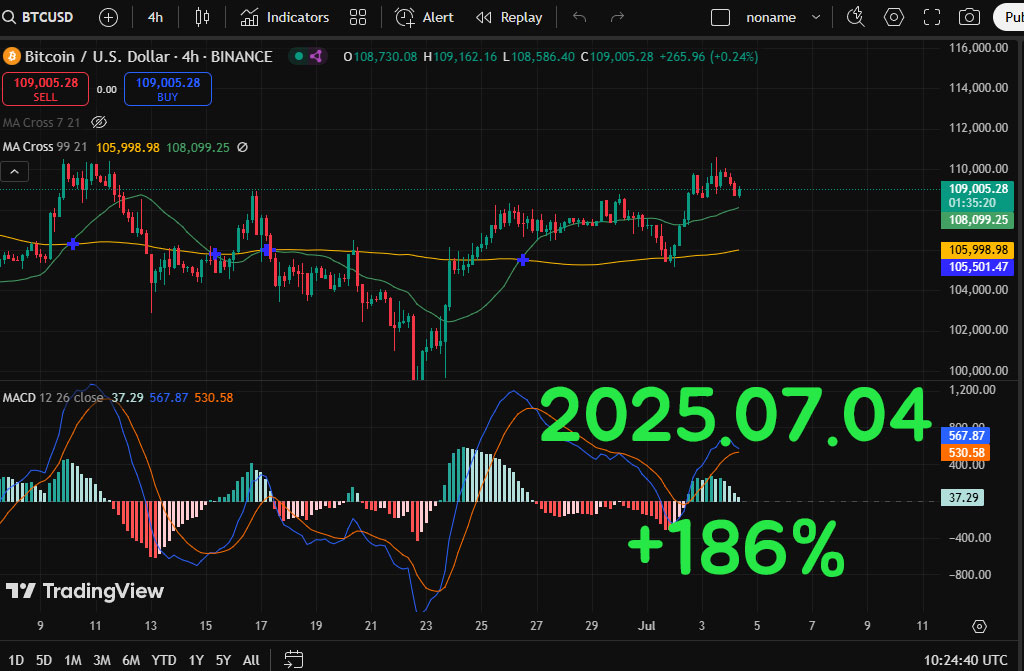Click the blue MA cross marker near Jun 10
The image size is (1024, 671).
coord(73,244)
